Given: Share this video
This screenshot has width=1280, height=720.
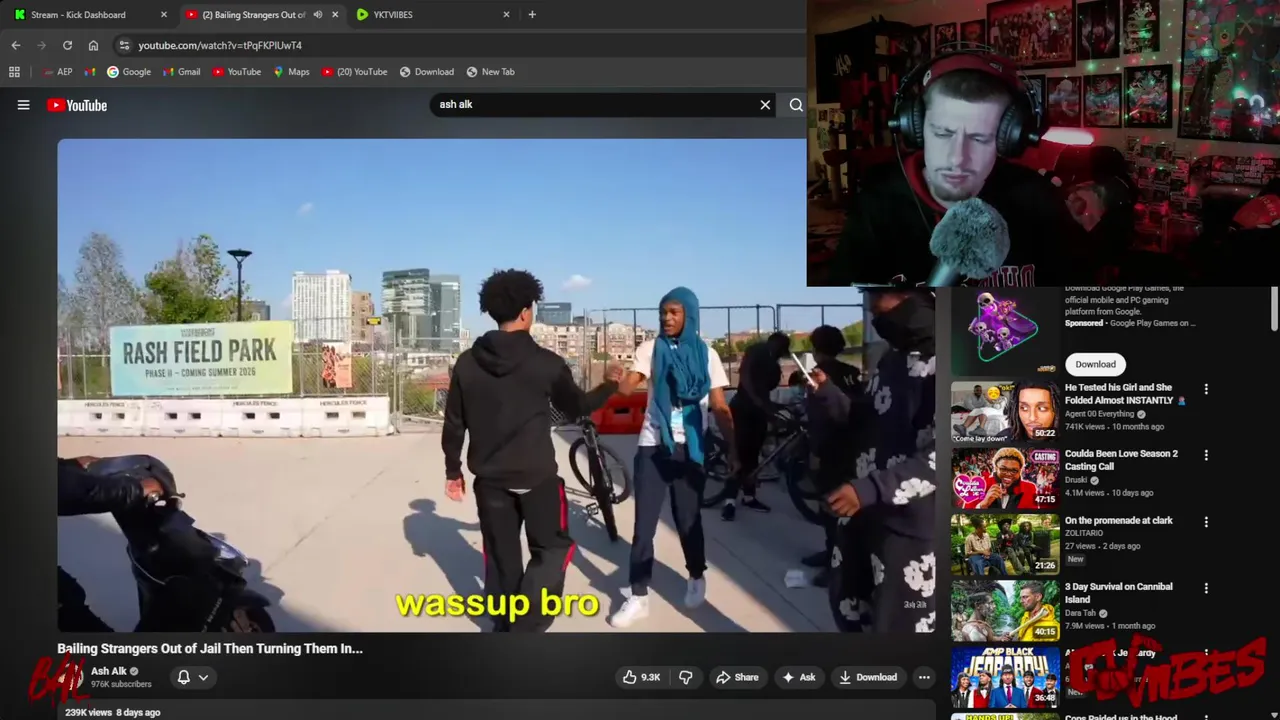Looking at the screenshot, I should click(x=737, y=677).
